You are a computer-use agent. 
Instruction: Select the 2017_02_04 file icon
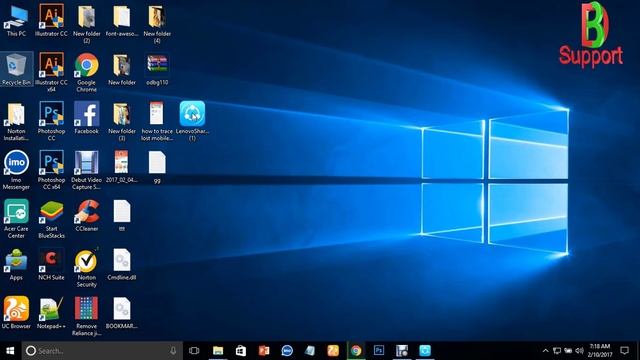tap(122, 167)
